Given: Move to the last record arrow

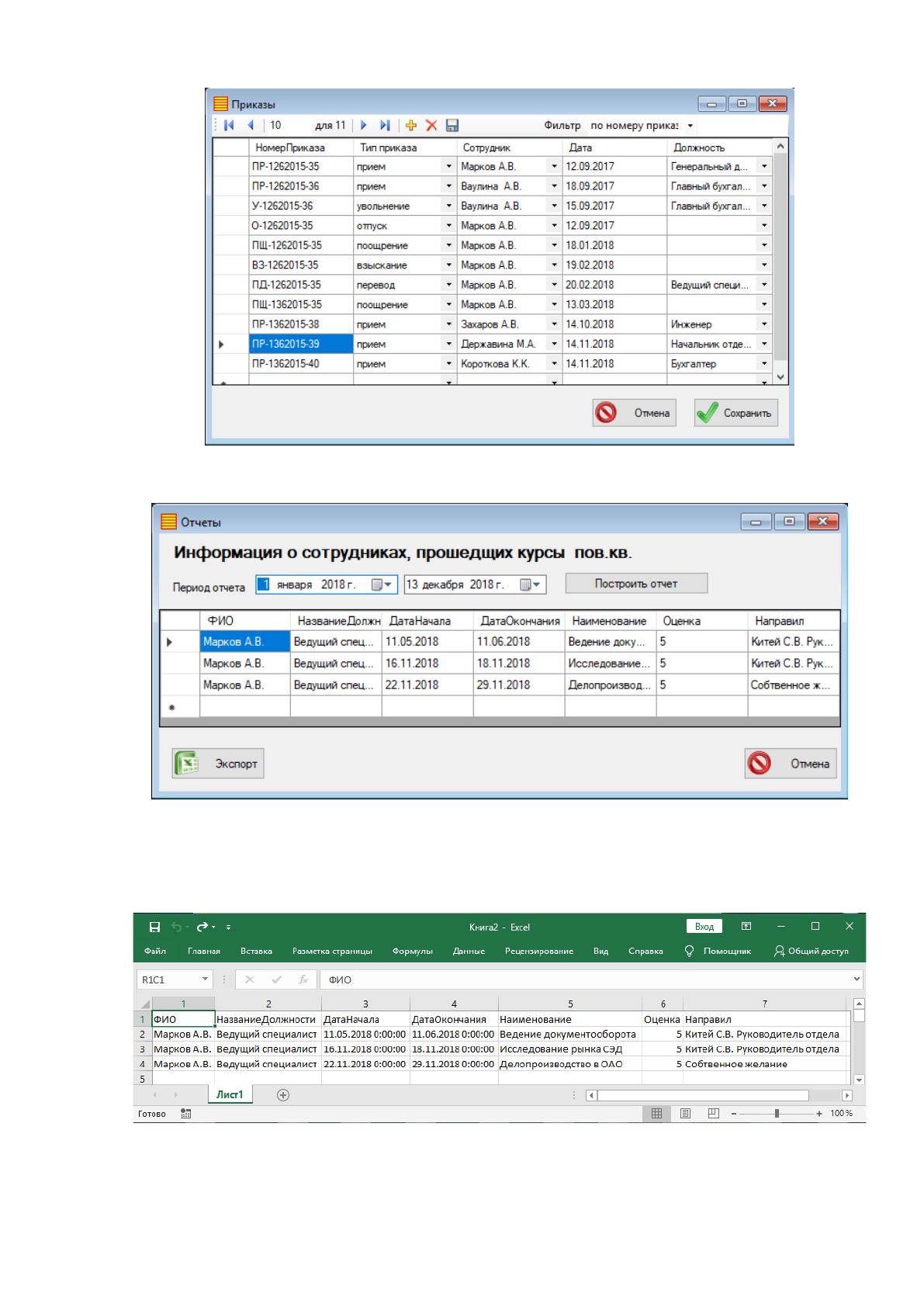Looking at the screenshot, I should click(x=385, y=125).
